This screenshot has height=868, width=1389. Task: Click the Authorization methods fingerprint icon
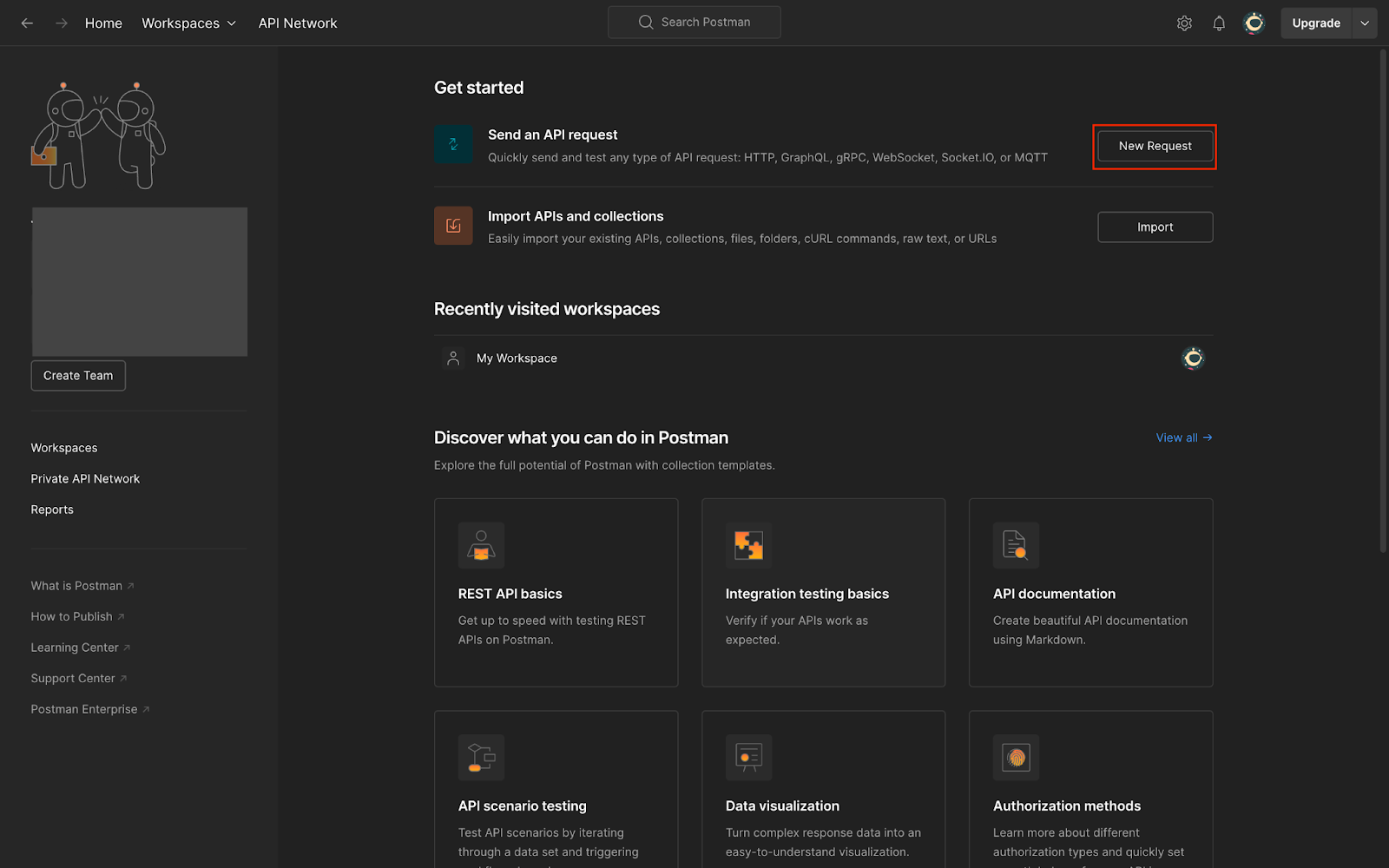click(x=1015, y=757)
